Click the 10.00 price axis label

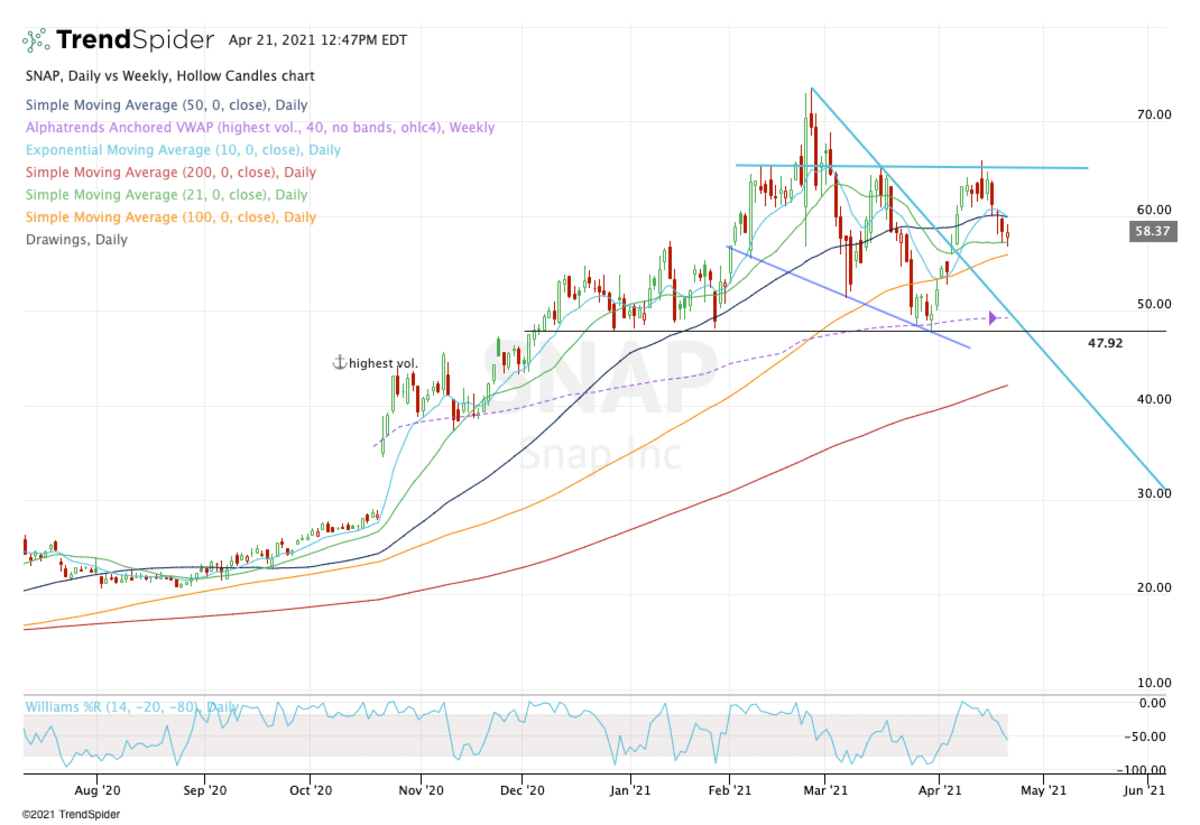[1153, 682]
